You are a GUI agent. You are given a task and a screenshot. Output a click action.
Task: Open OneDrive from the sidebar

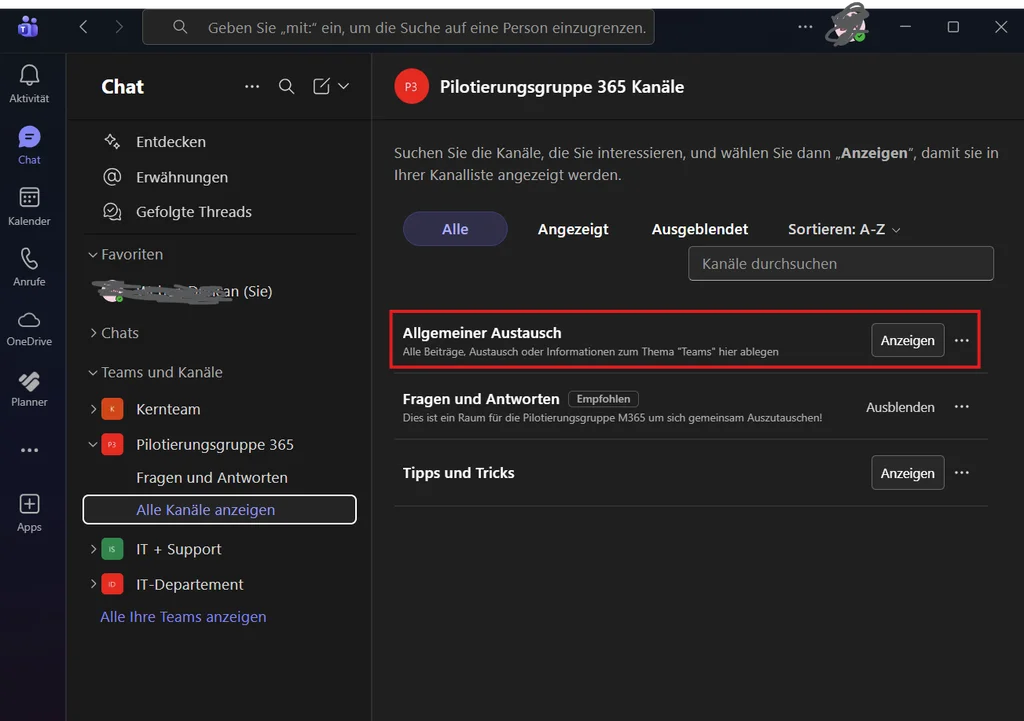coord(29,320)
